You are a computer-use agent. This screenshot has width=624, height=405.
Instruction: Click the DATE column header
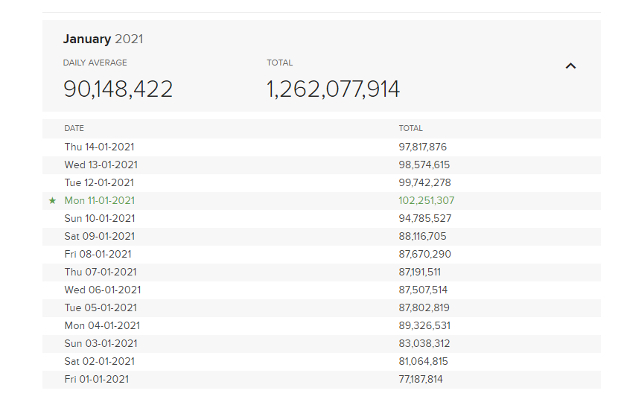pyautogui.click(x=74, y=128)
